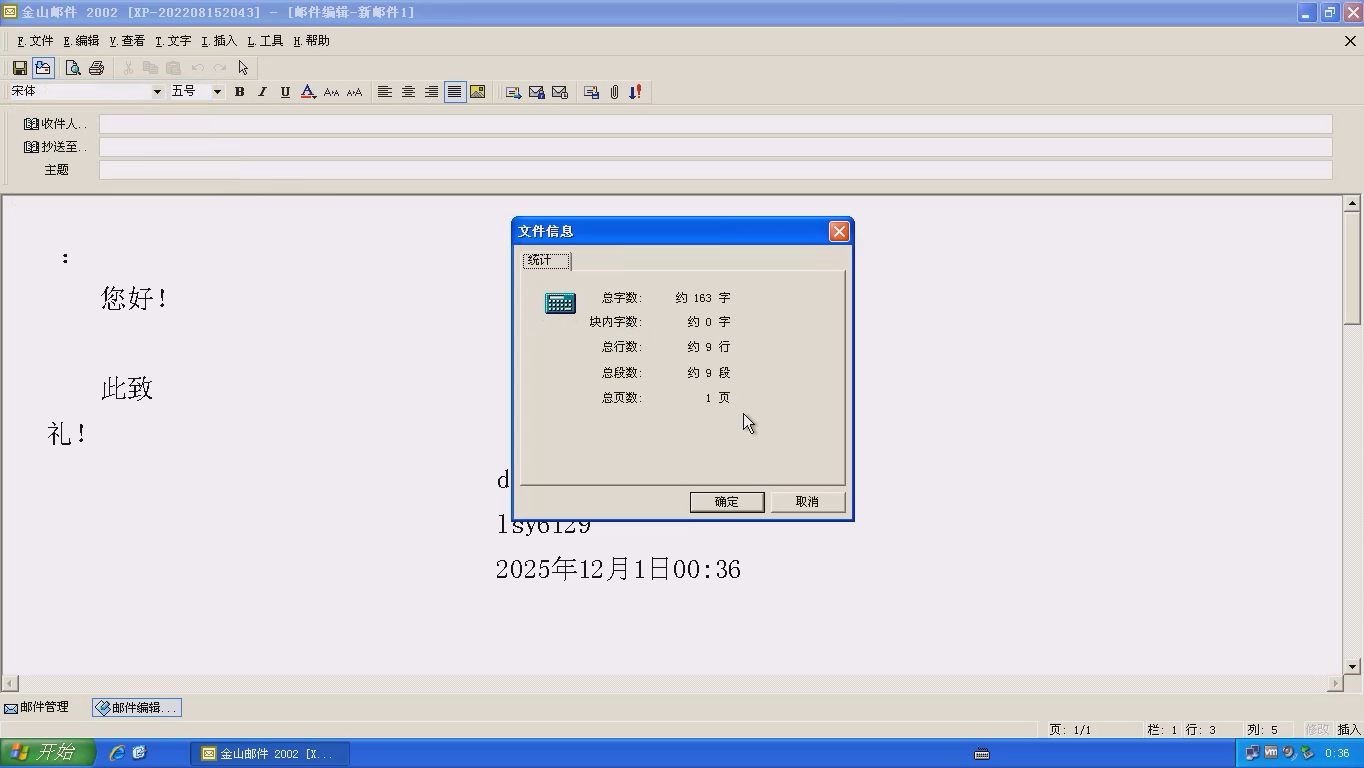Close the 文件信息 dialog with the red X
The image size is (1364, 768).
(x=839, y=231)
